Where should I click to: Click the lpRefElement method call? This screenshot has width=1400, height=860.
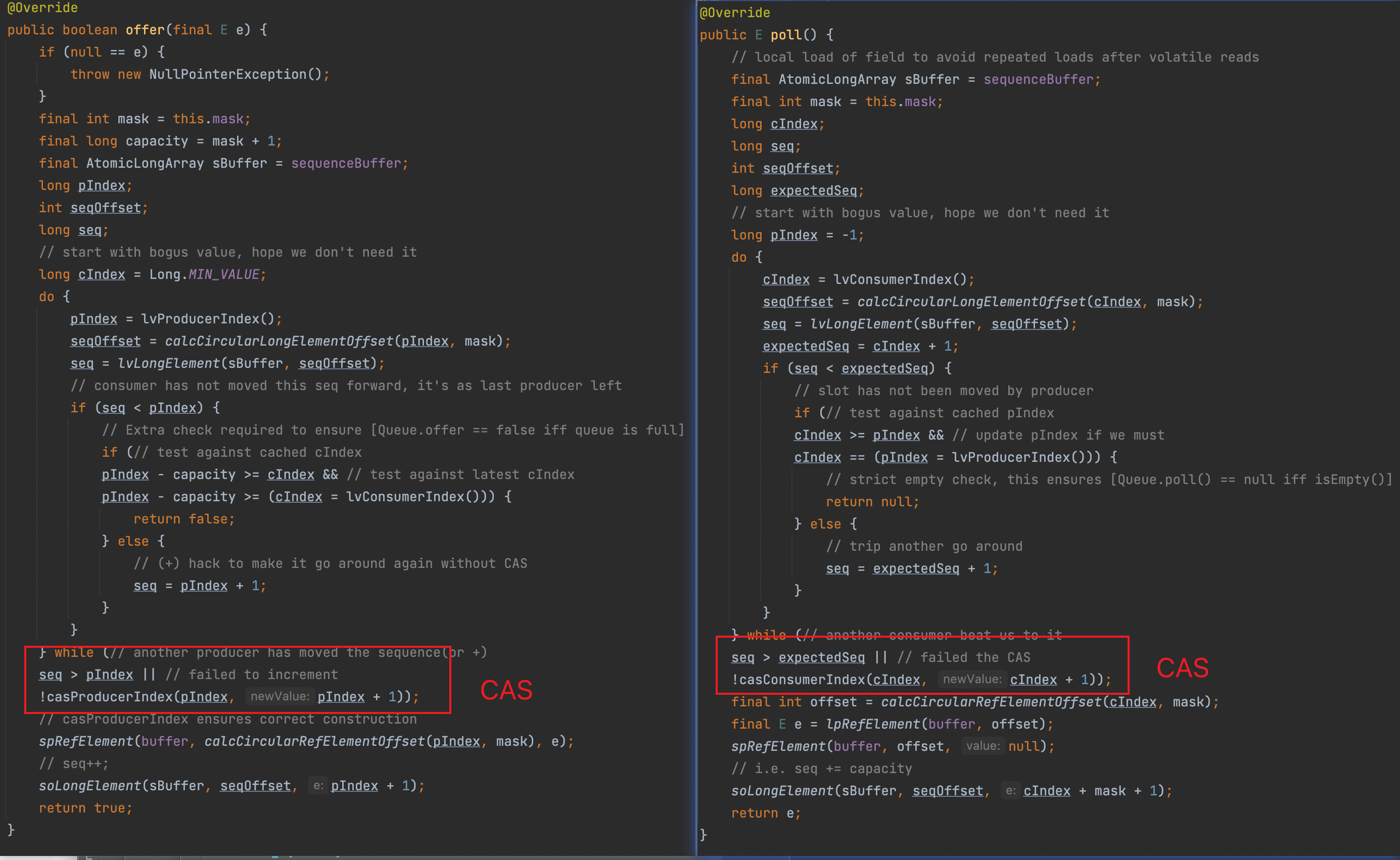873,724
